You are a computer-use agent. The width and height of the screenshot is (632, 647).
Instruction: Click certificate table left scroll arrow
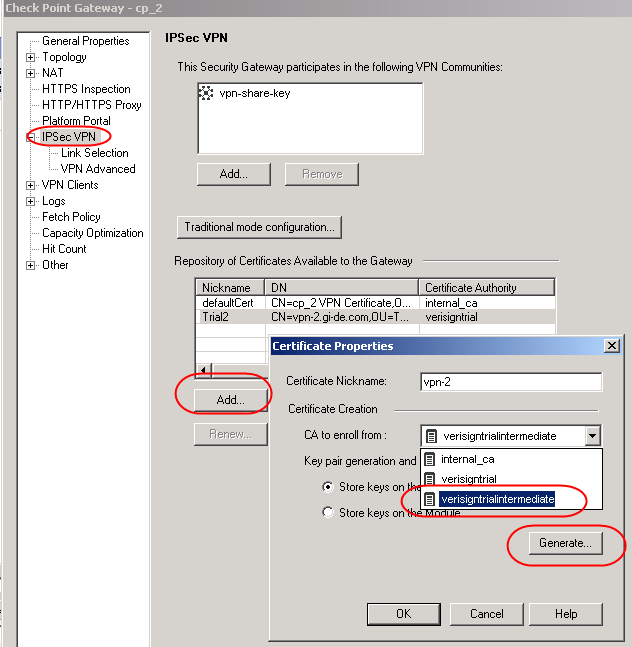pos(203,369)
